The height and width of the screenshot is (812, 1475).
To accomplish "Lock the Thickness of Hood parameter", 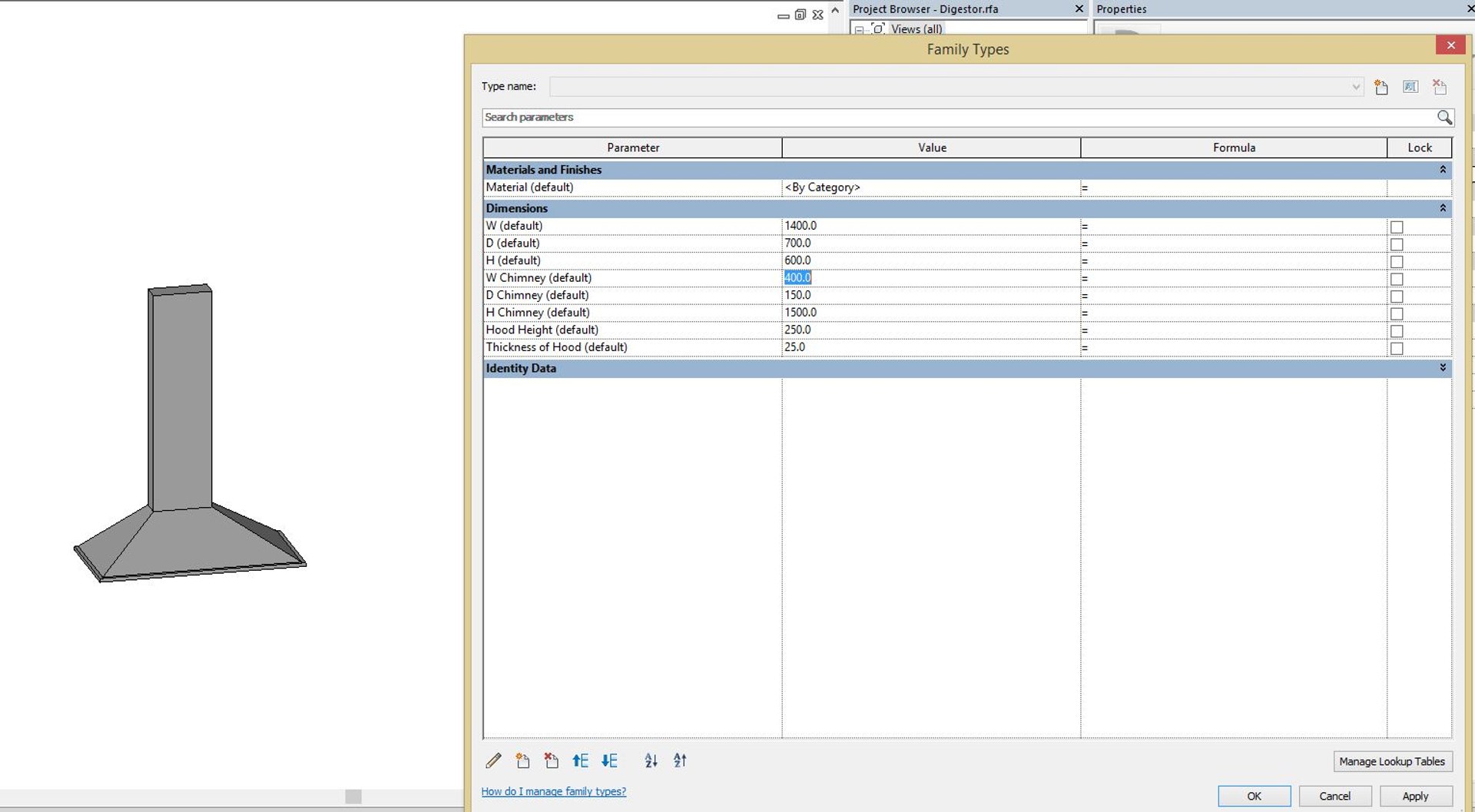I will 1397,348.
